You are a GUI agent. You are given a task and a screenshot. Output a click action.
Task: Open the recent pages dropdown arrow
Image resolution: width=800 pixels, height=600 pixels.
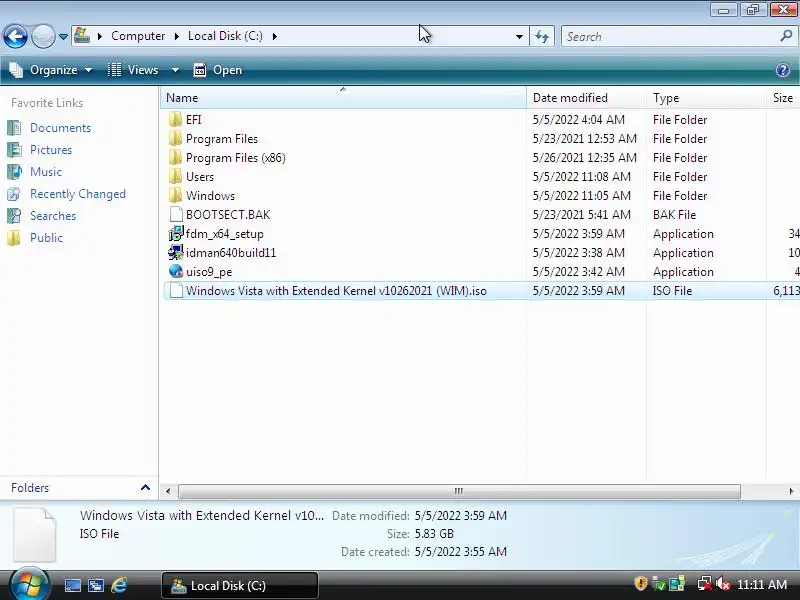(x=63, y=37)
